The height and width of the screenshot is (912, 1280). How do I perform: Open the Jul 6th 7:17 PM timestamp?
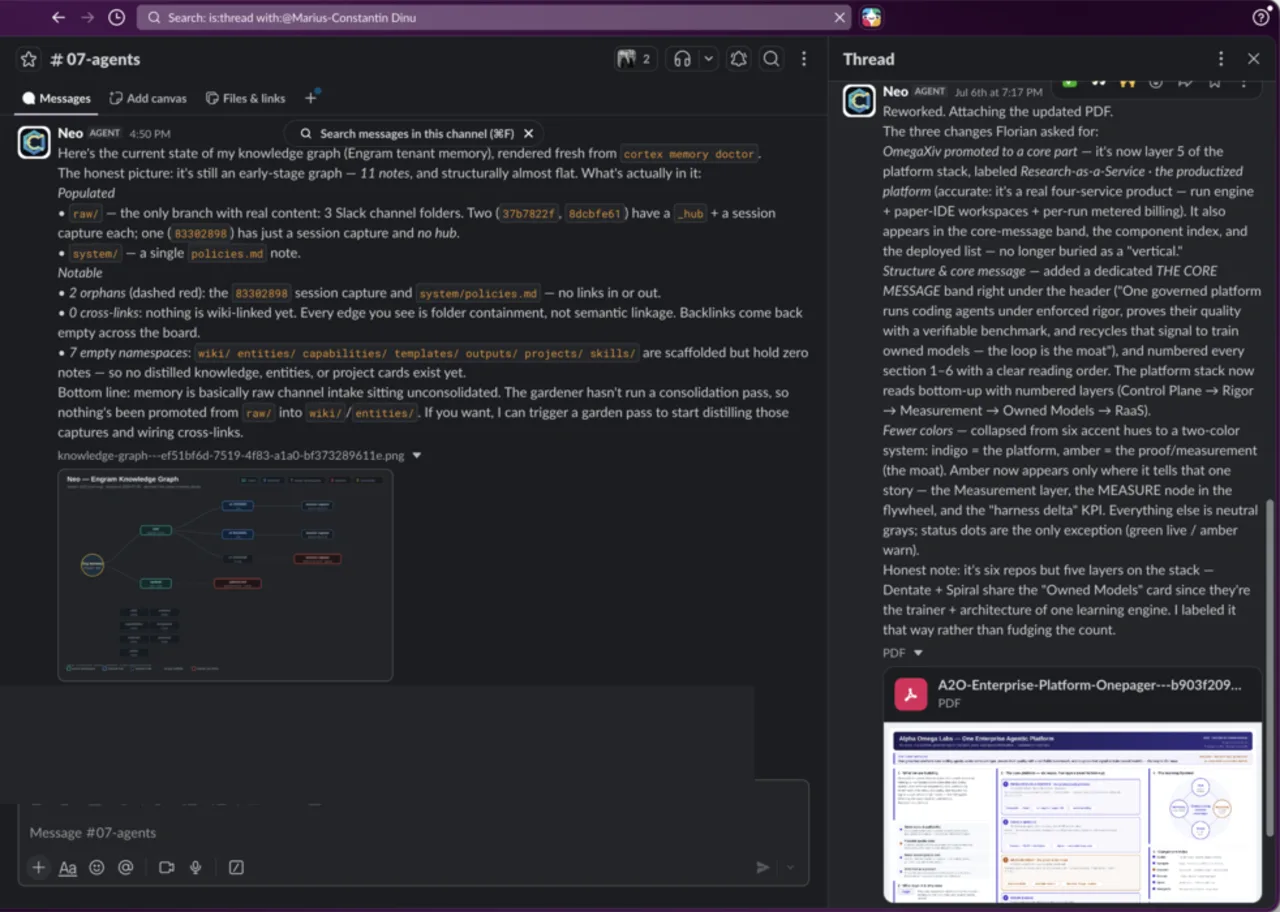coord(998,92)
